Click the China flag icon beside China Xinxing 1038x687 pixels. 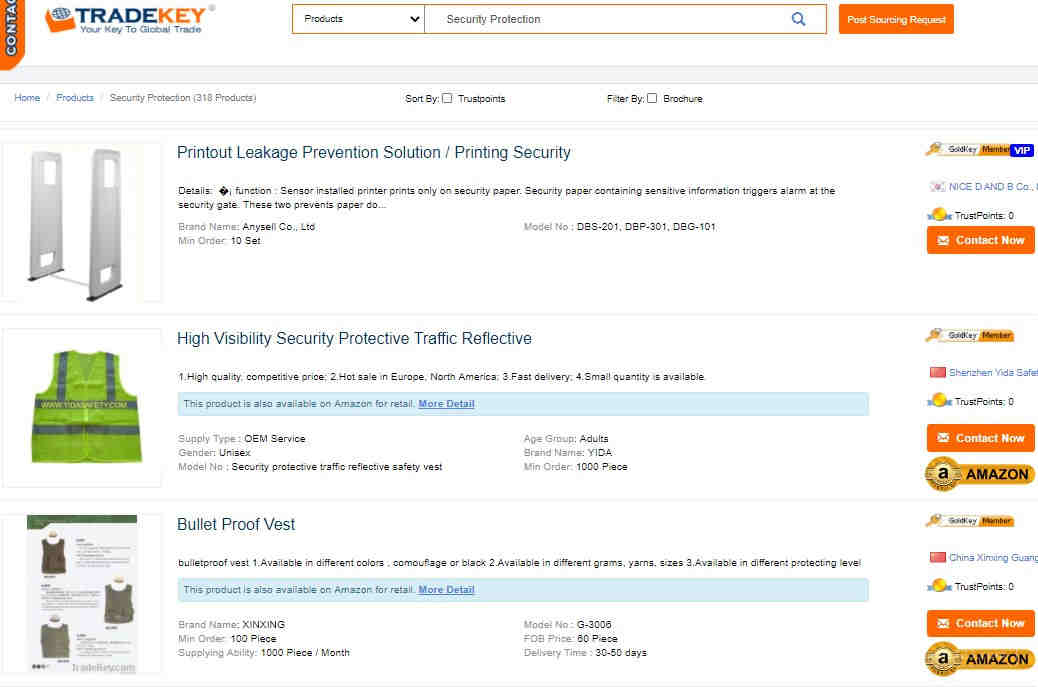click(937, 557)
